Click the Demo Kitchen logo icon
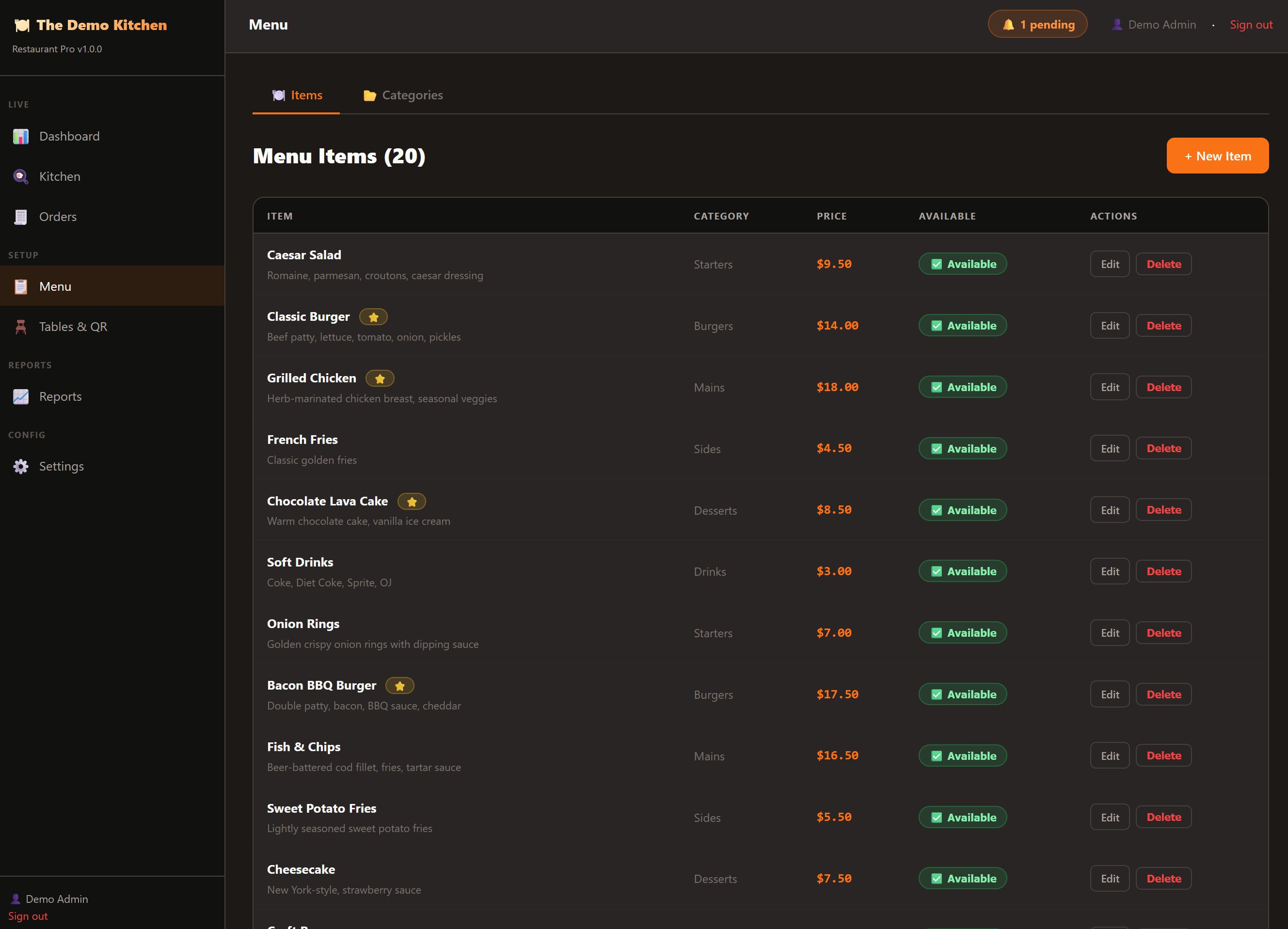1288x929 pixels. (22, 25)
